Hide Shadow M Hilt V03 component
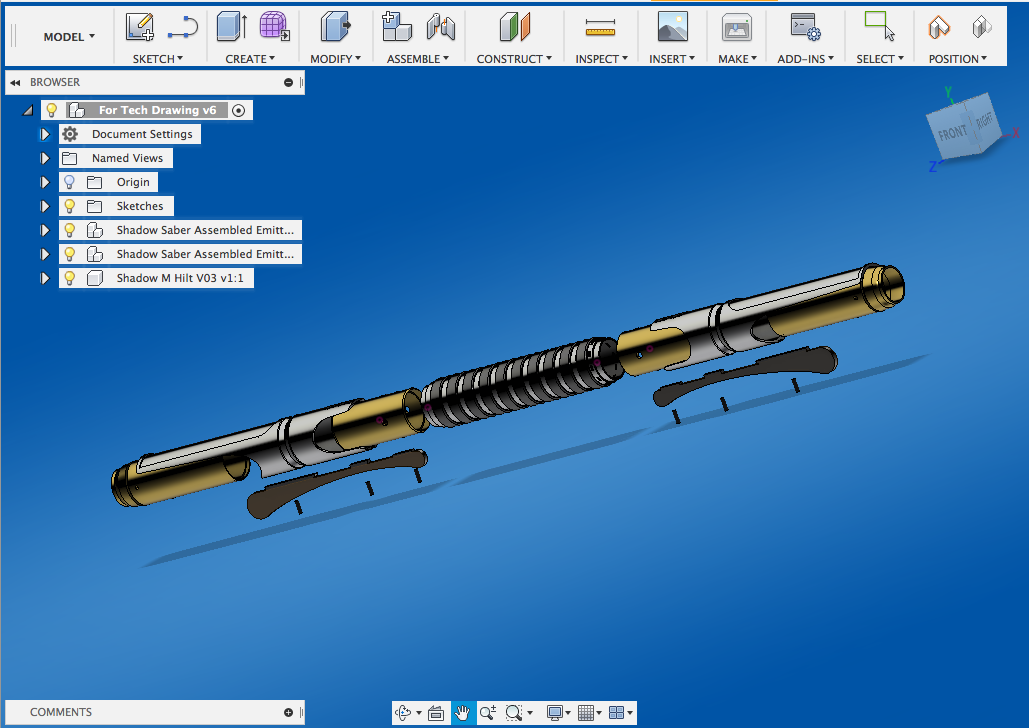Screen dimensions: 1029x728 (69, 278)
